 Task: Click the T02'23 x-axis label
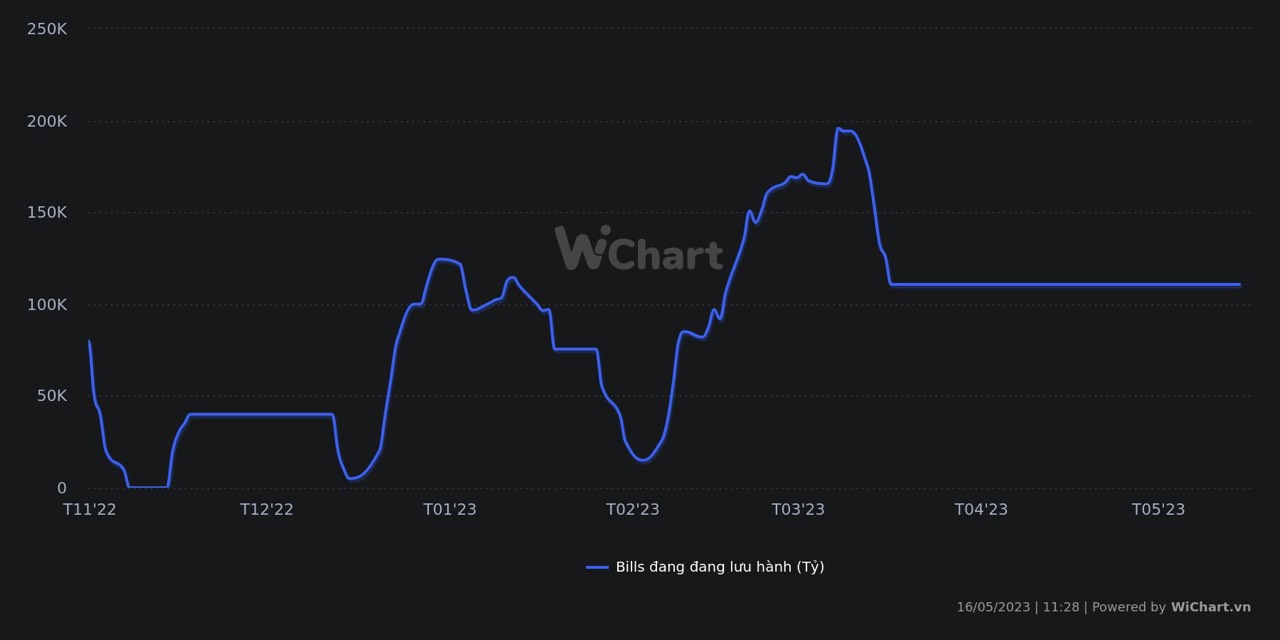tap(633, 509)
